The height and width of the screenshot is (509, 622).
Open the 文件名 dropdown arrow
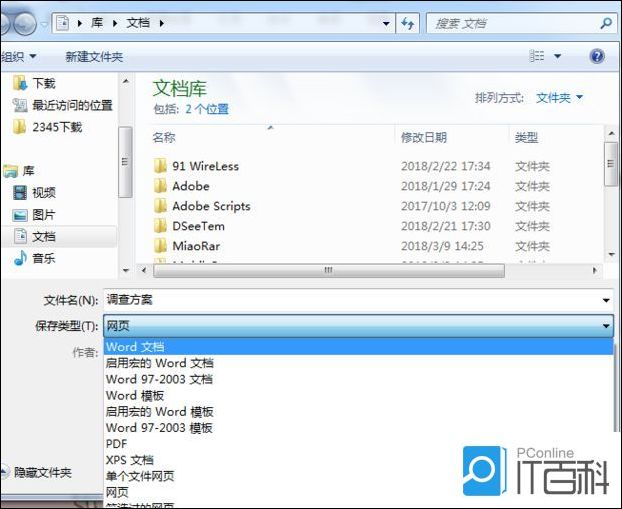(606, 300)
